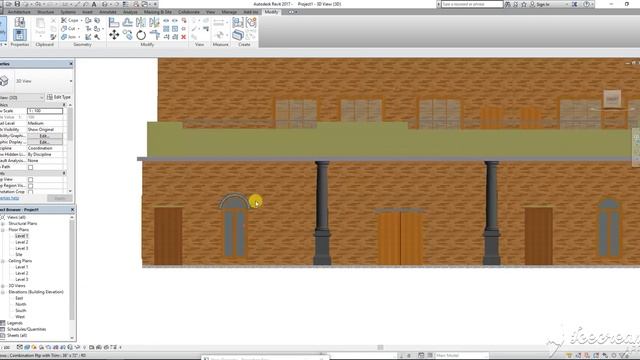This screenshot has width=640, height=360.
Task: Toggle the Crop View checkbox
Action: [30, 180]
